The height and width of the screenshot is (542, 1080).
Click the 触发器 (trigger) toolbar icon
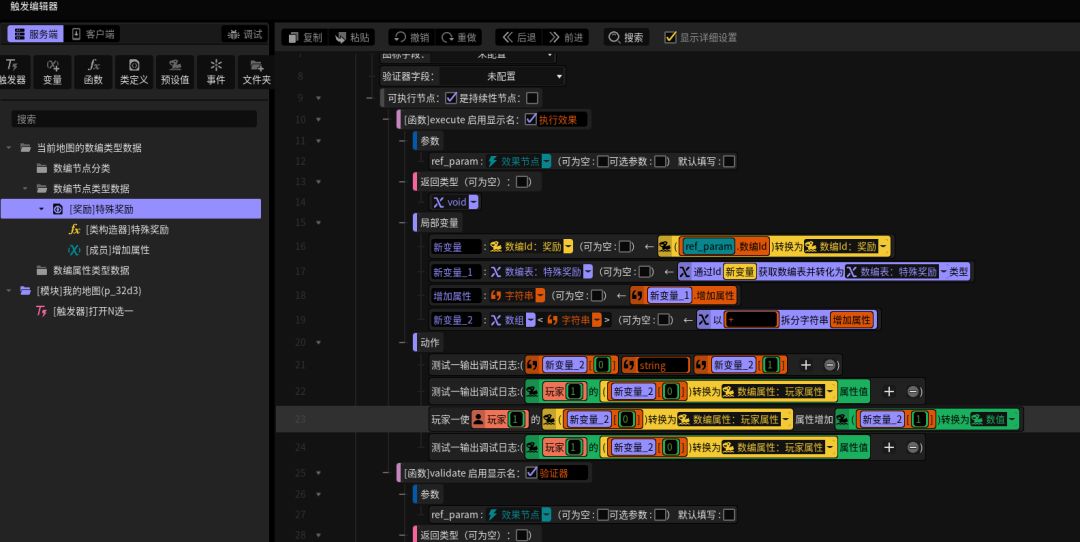[x=12, y=70]
